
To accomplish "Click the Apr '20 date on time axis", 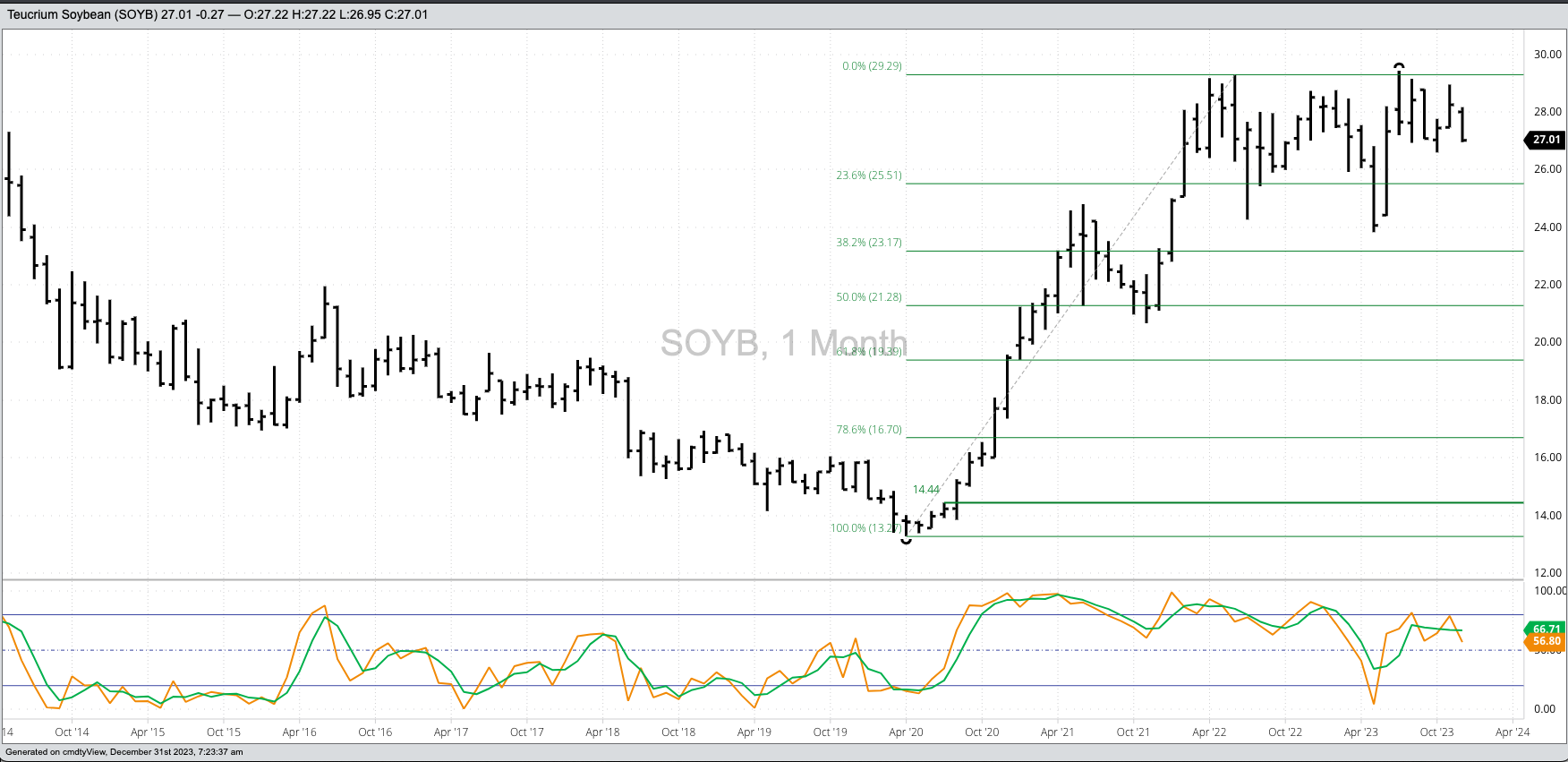I will (906, 732).
